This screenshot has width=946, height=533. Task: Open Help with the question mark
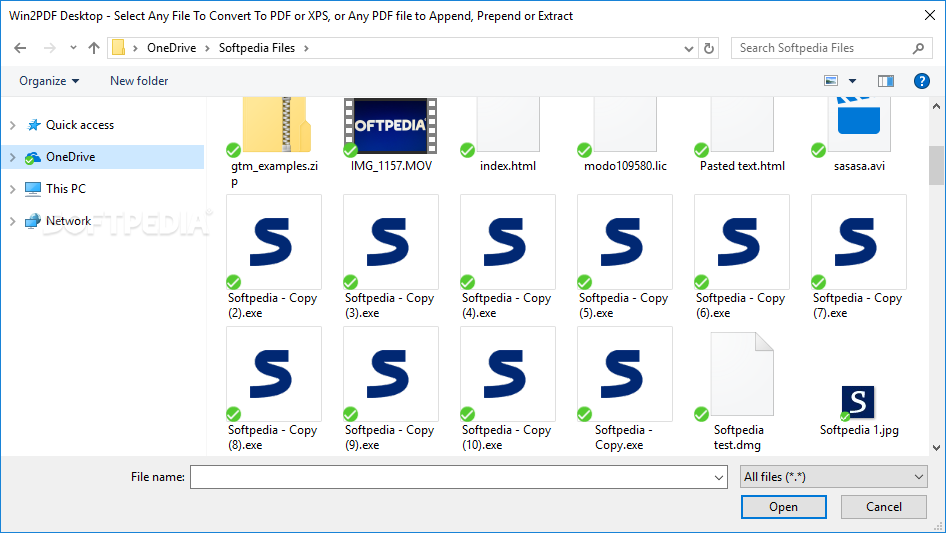[x=921, y=81]
